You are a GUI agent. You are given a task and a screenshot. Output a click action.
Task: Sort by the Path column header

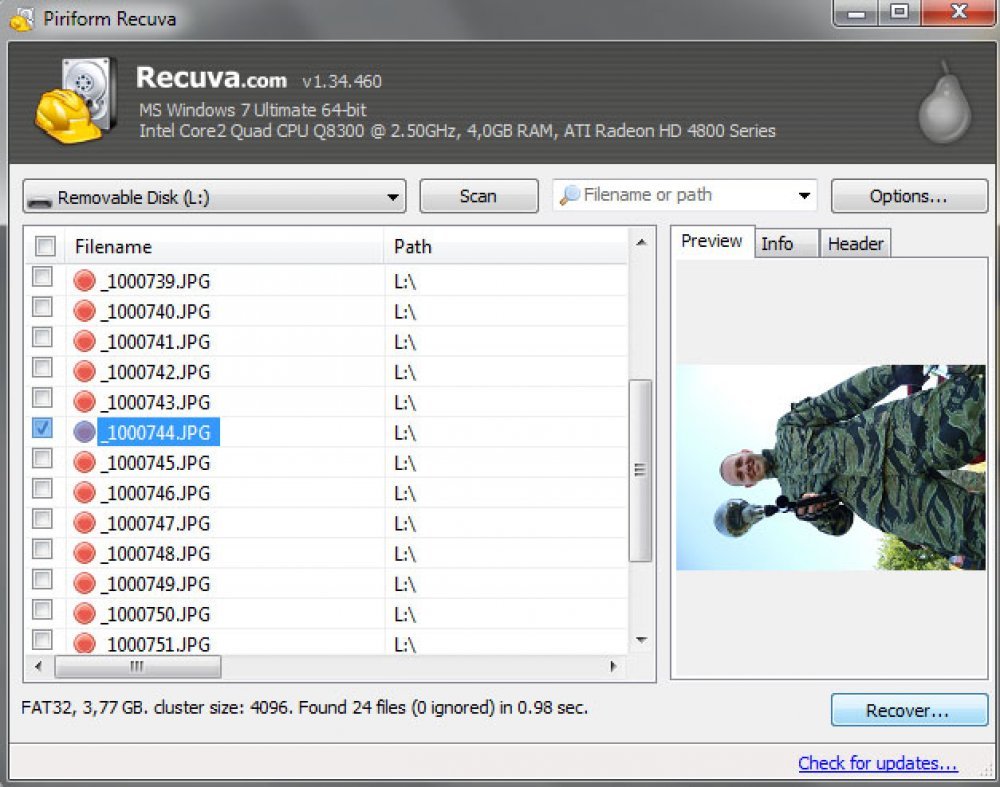506,246
